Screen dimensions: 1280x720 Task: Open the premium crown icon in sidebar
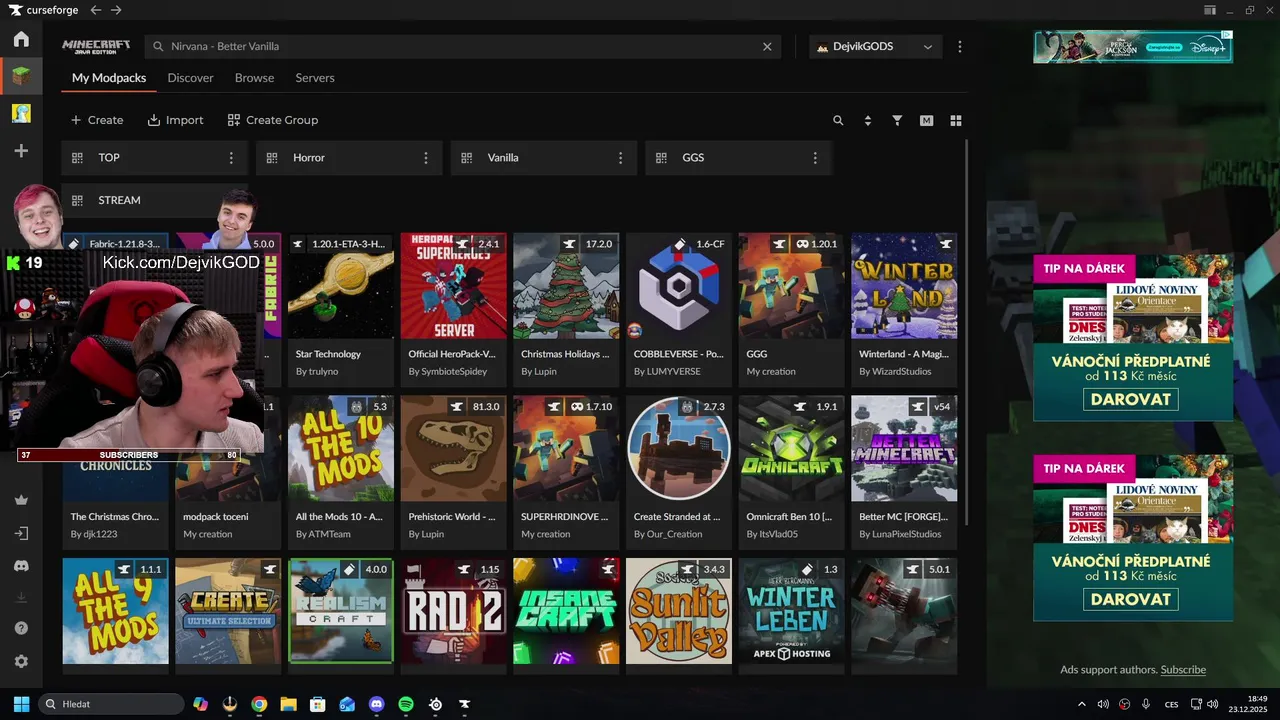tap(21, 500)
